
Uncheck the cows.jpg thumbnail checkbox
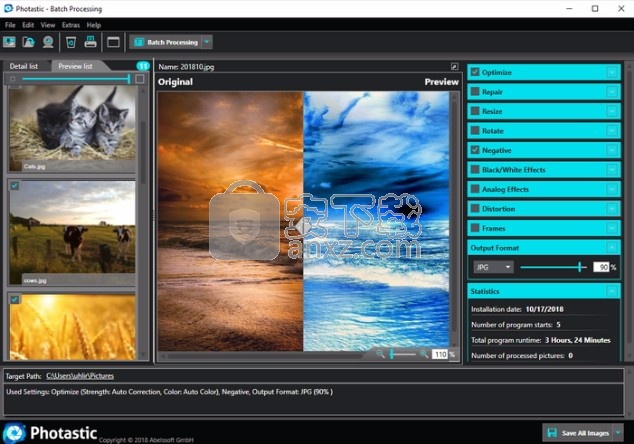pos(15,186)
